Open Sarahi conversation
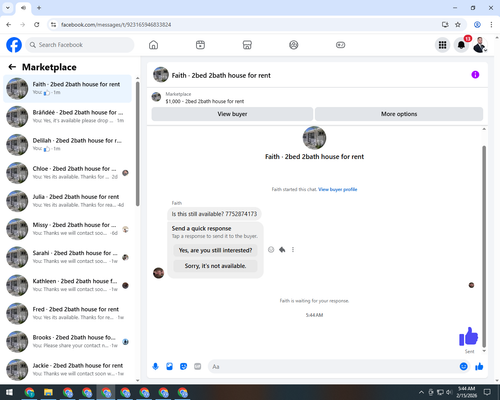 pyautogui.click(x=67, y=257)
